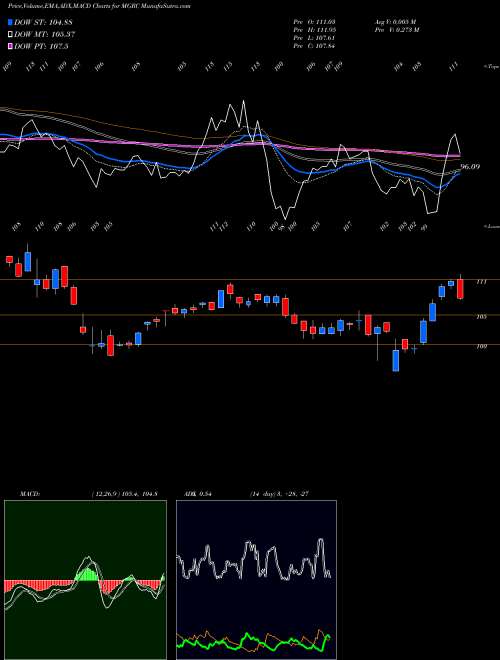Click the 'Tops' label at chart right
The height and width of the screenshot is (660, 500).
click(x=491, y=67)
